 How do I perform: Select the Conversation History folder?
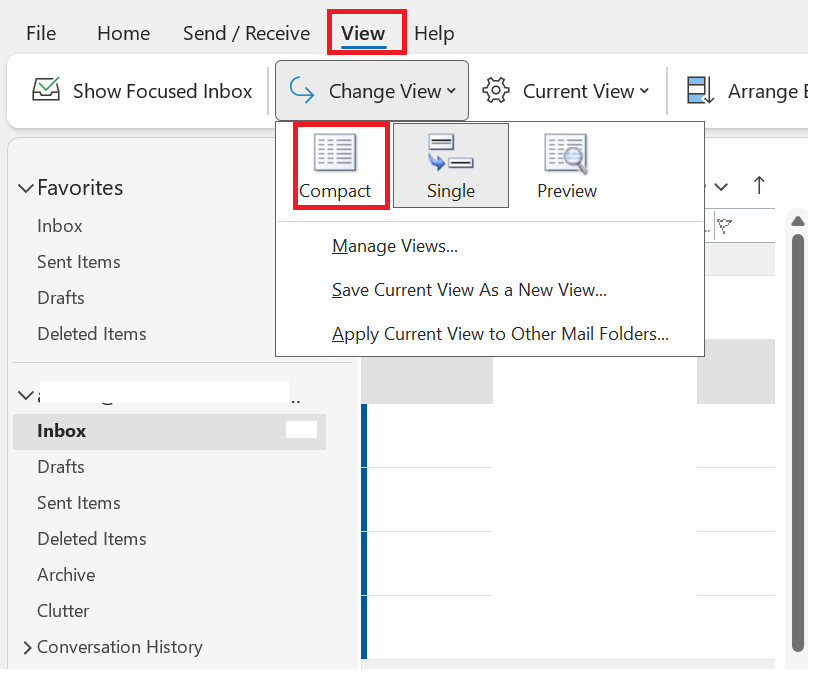[x=120, y=647]
